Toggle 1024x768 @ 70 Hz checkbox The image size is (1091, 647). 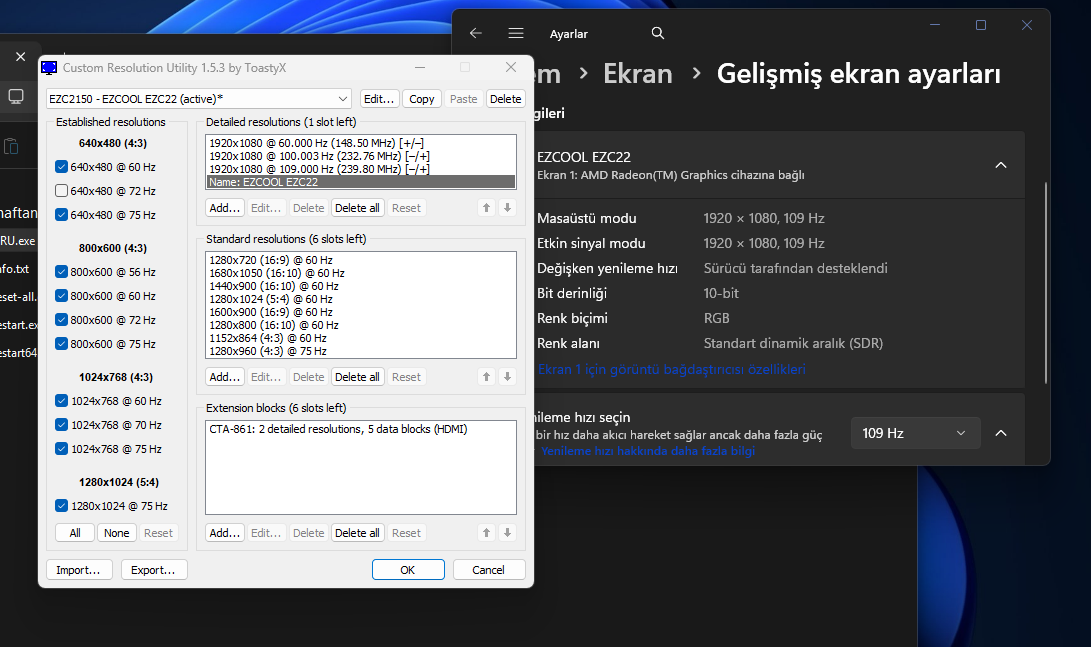pyautogui.click(x=61, y=425)
